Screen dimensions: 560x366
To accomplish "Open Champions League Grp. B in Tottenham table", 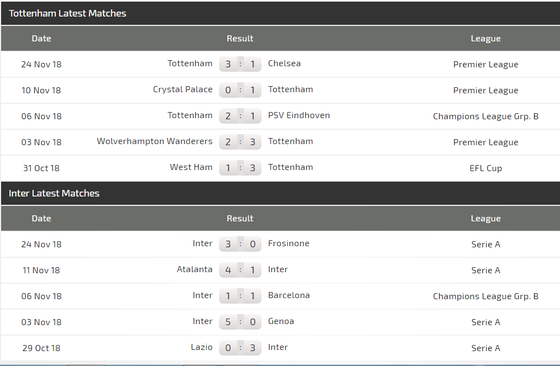I will pyautogui.click(x=485, y=116).
